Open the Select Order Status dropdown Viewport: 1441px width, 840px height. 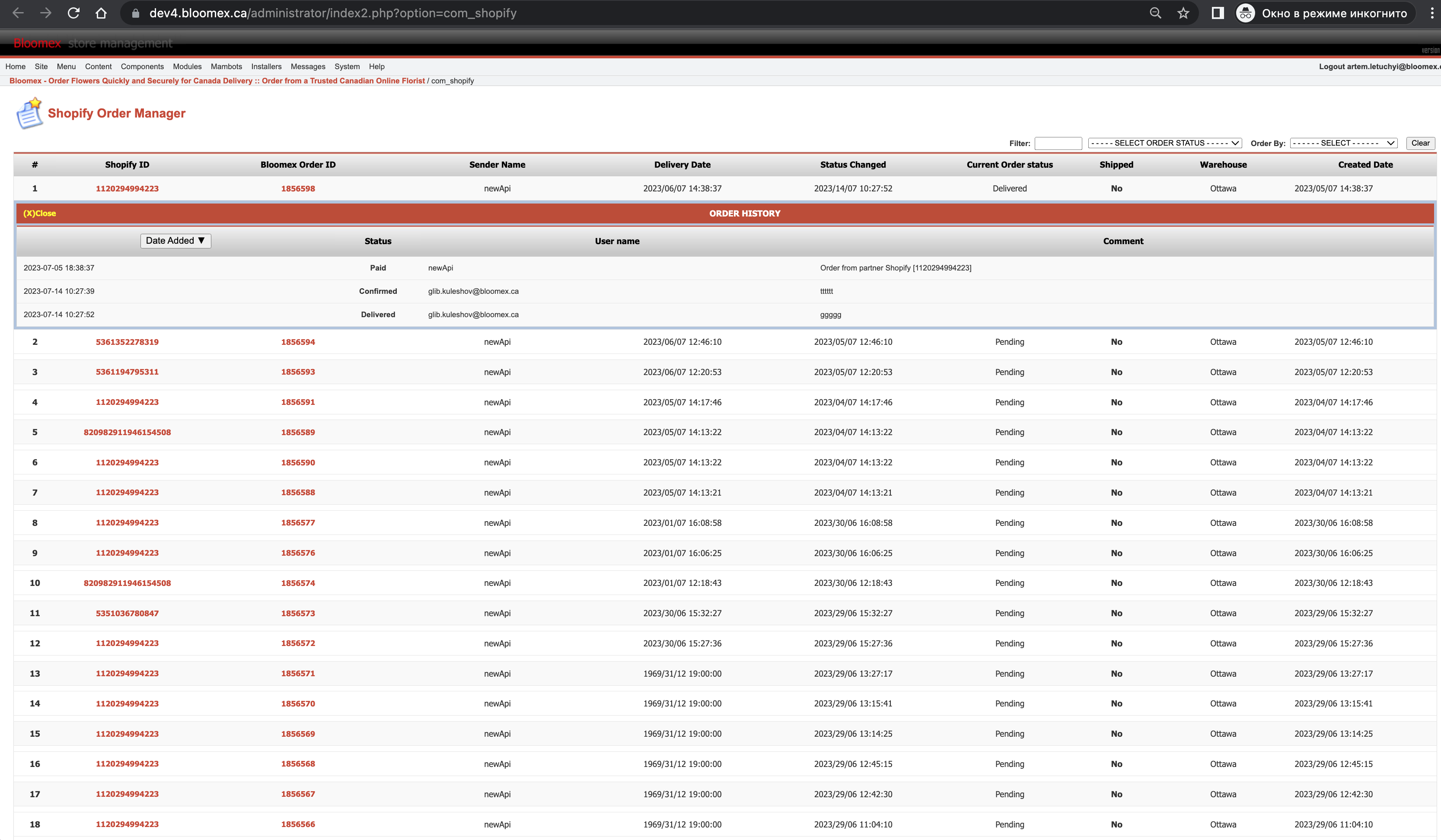(1165, 143)
